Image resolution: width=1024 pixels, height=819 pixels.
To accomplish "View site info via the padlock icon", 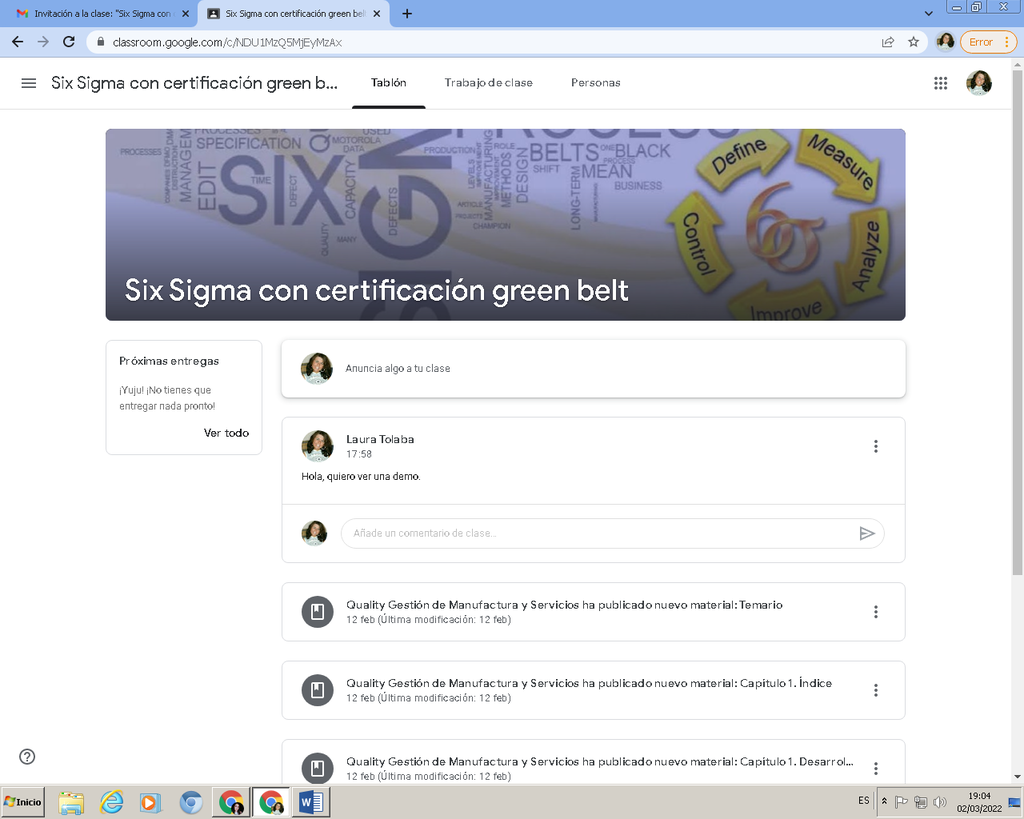I will 100,42.
